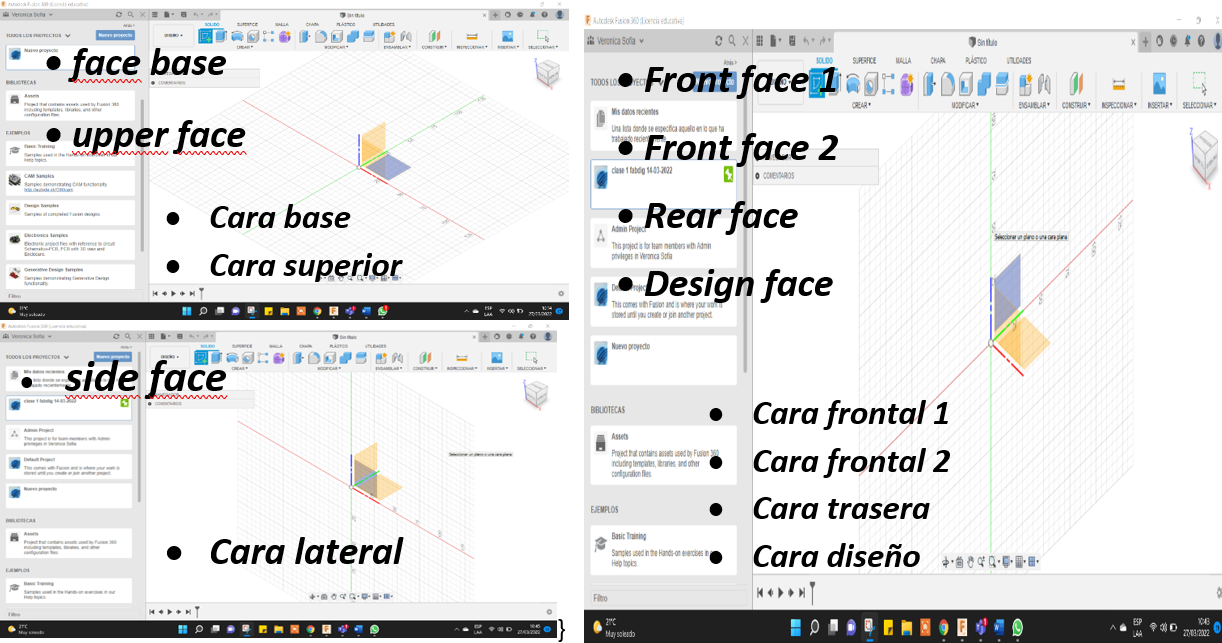
Task: Open DISEÑO workspace dropdown in top-left window
Action: [x=174, y=35]
